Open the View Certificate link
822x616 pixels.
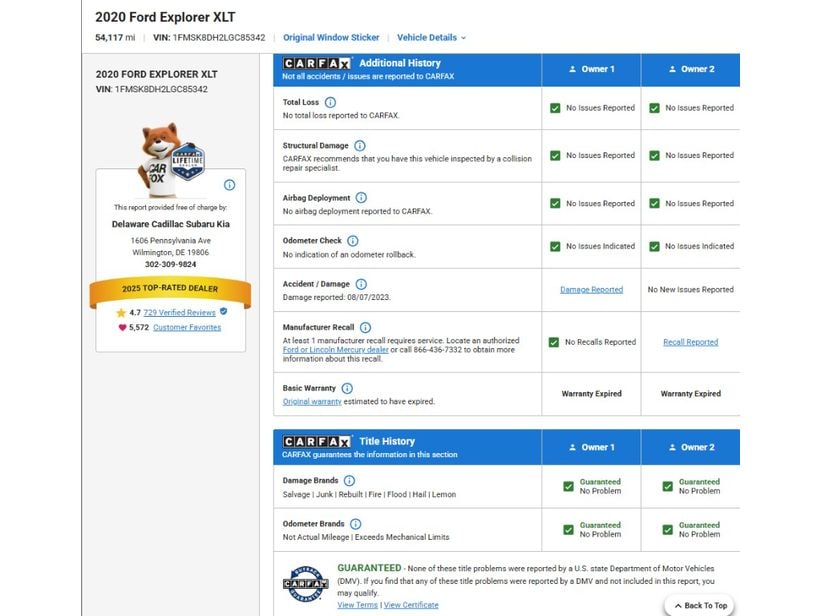411,605
